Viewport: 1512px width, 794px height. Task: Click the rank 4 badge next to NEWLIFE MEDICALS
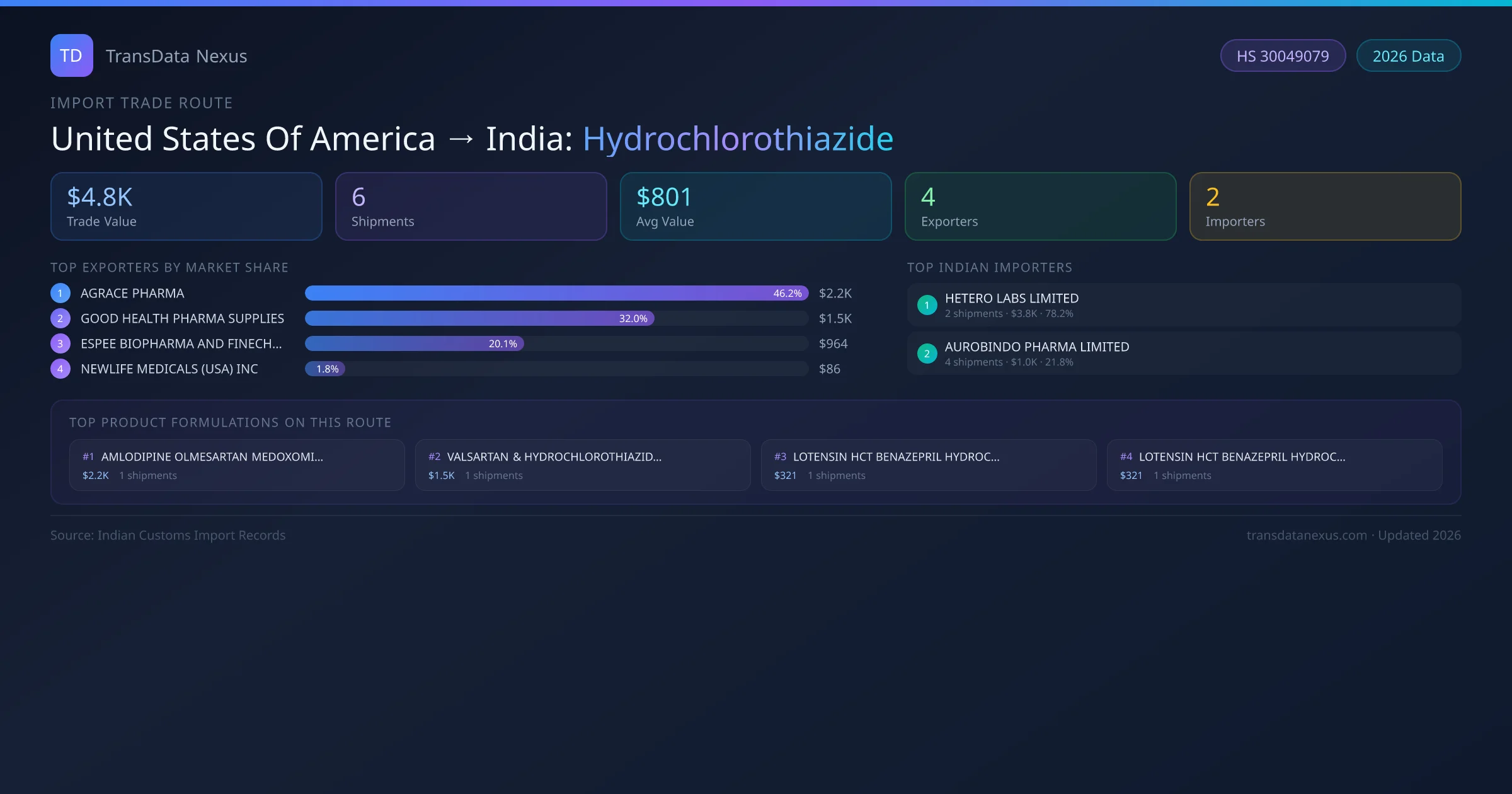tap(60, 369)
